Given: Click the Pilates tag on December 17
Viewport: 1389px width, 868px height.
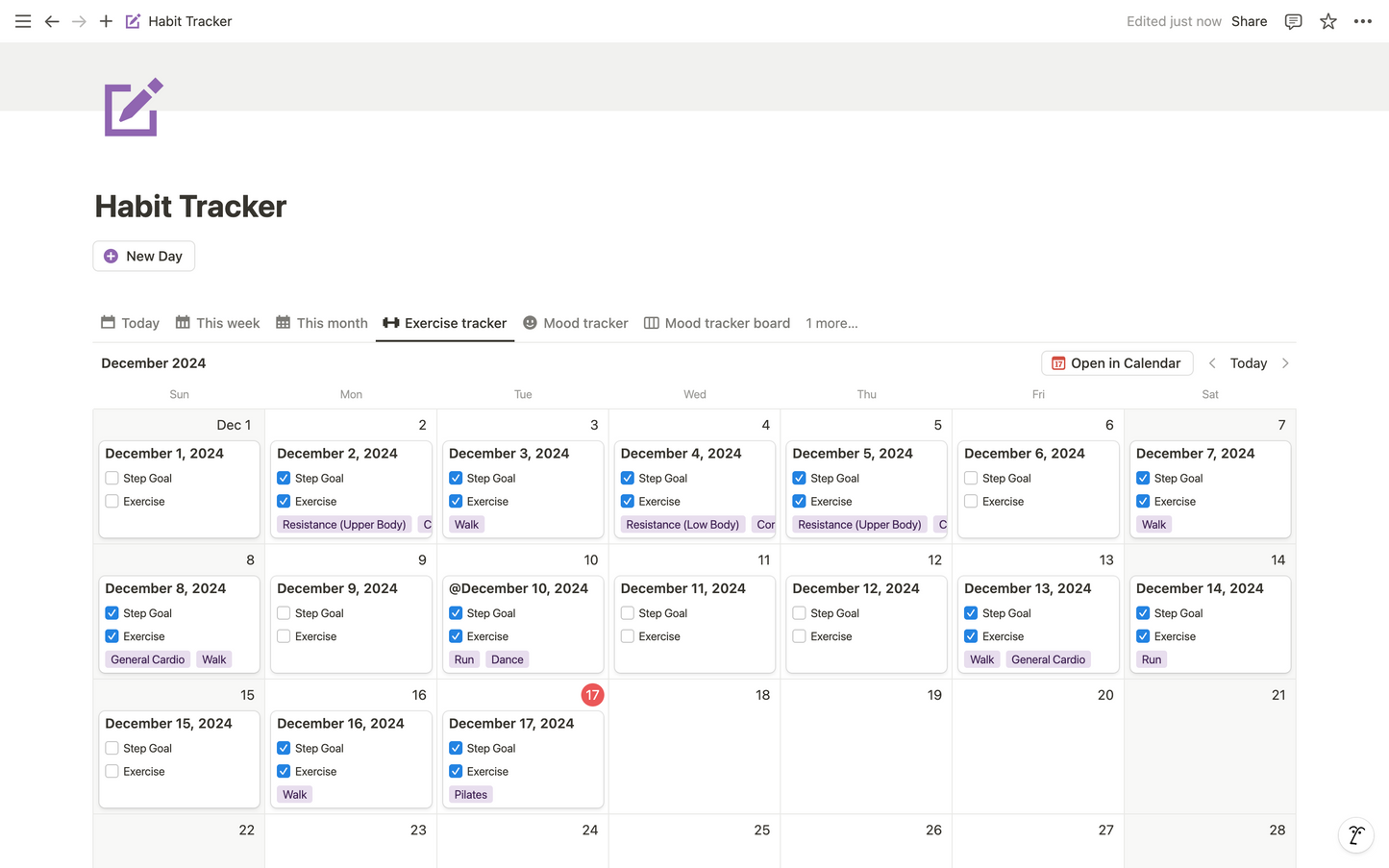Looking at the screenshot, I should (x=471, y=795).
